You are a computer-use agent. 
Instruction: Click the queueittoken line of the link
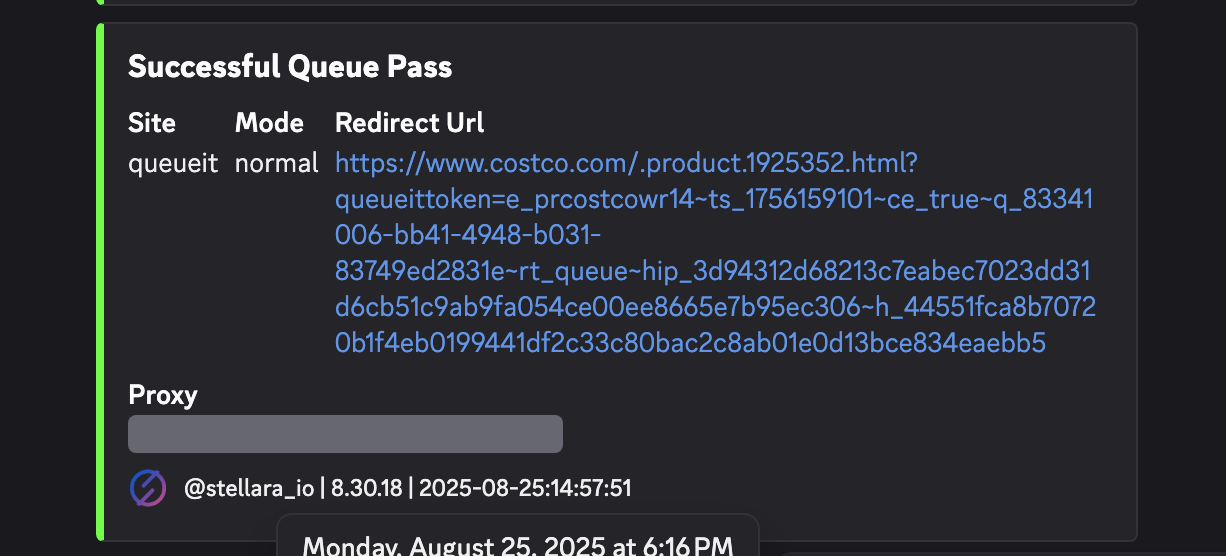[714, 199]
